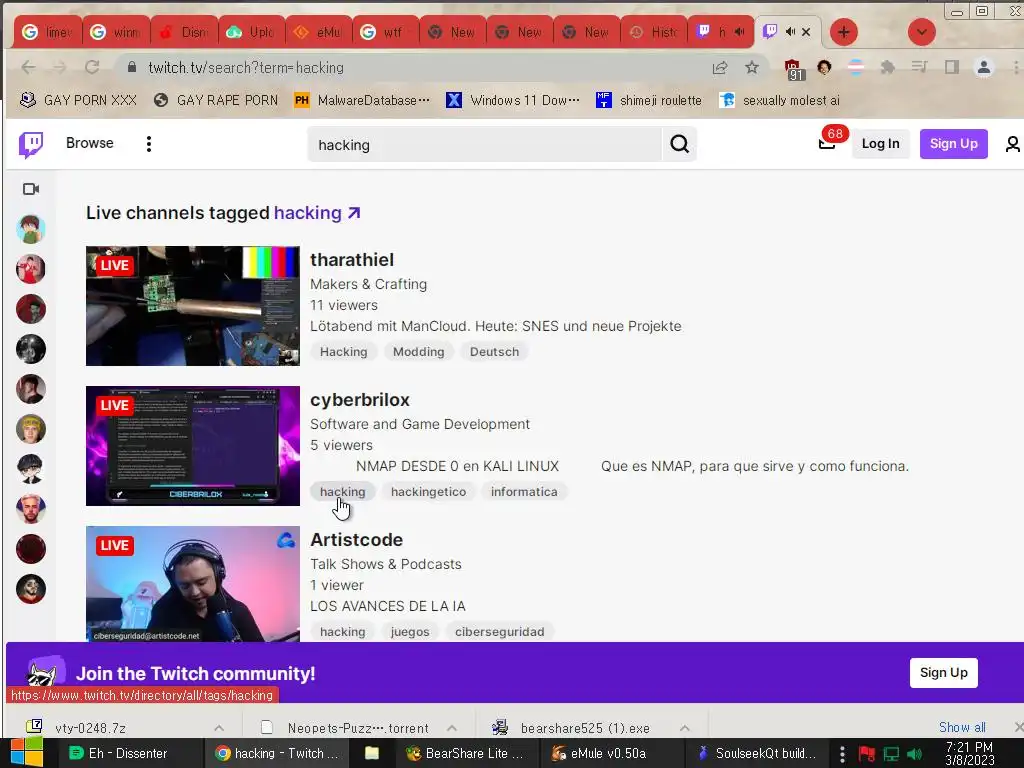Click Sign Up in the Join banner
The height and width of the screenshot is (768, 1024).
pyautogui.click(x=944, y=673)
